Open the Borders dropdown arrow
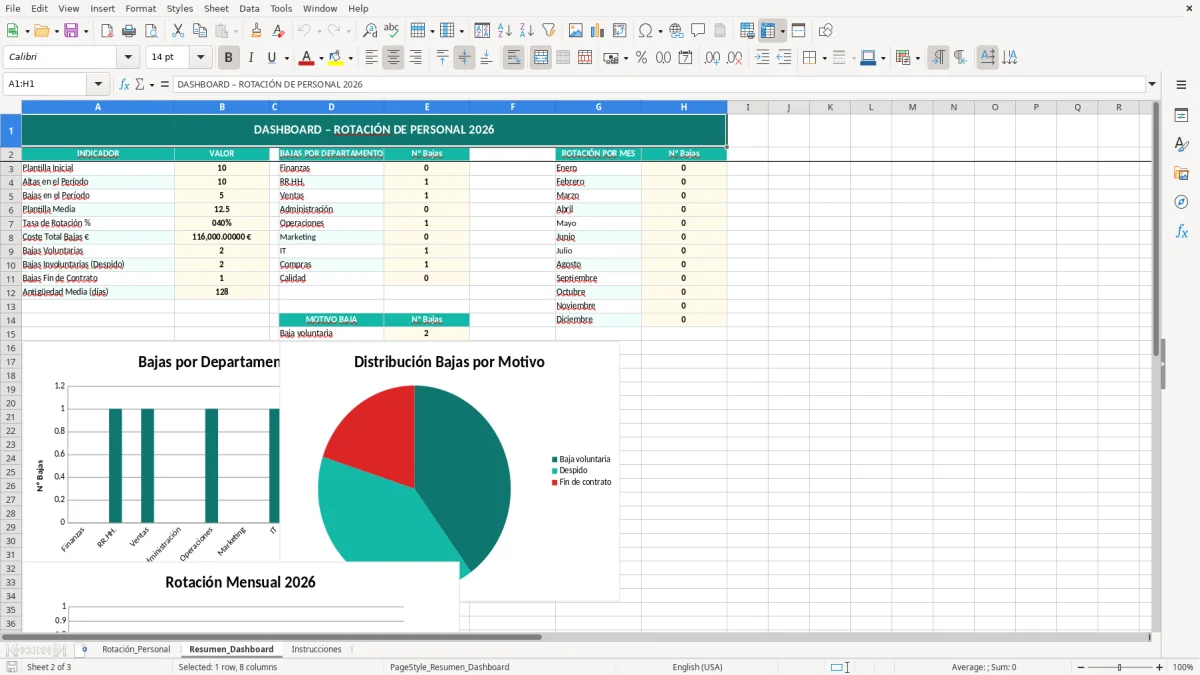Image resolution: width=1200 pixels, height=675 pixels. 824,58
